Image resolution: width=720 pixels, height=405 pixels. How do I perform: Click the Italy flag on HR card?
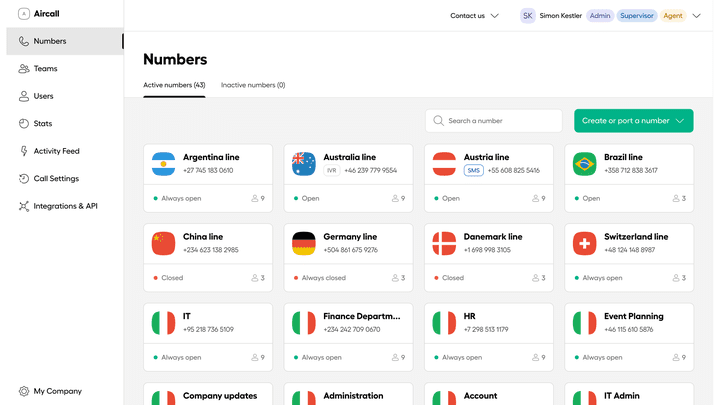(x=444, y=323)
